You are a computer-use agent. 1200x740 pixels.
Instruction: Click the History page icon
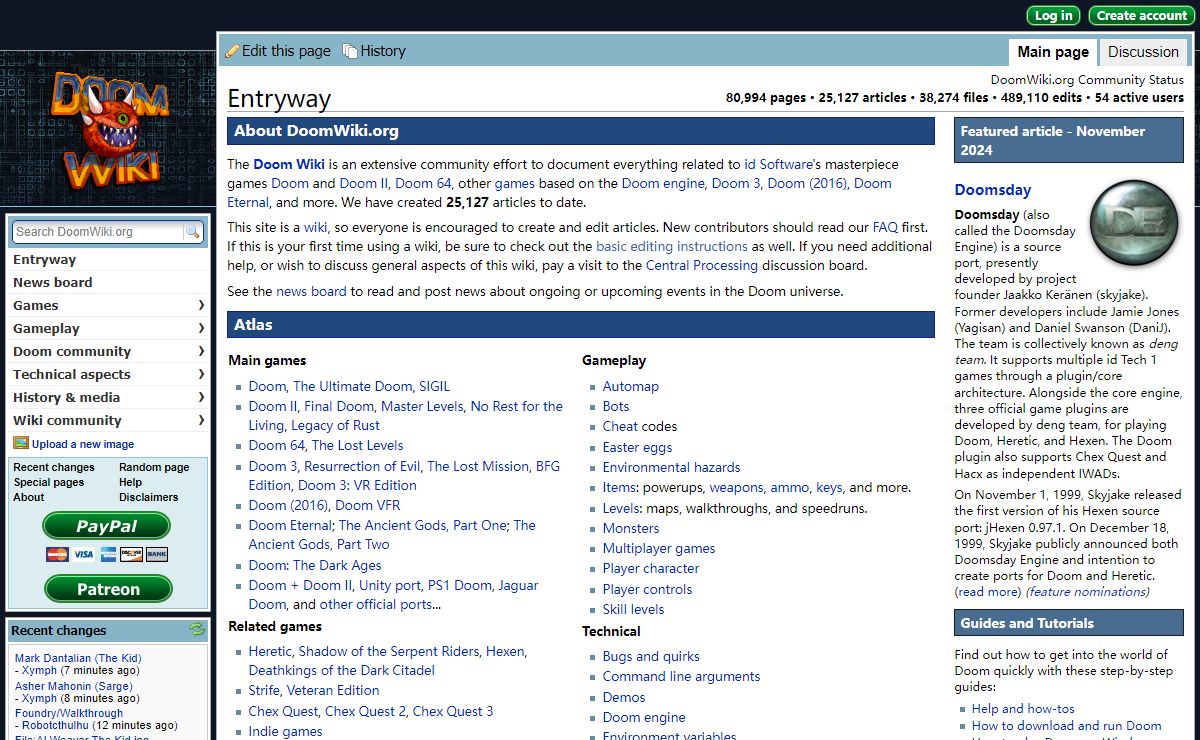(349, 51)
